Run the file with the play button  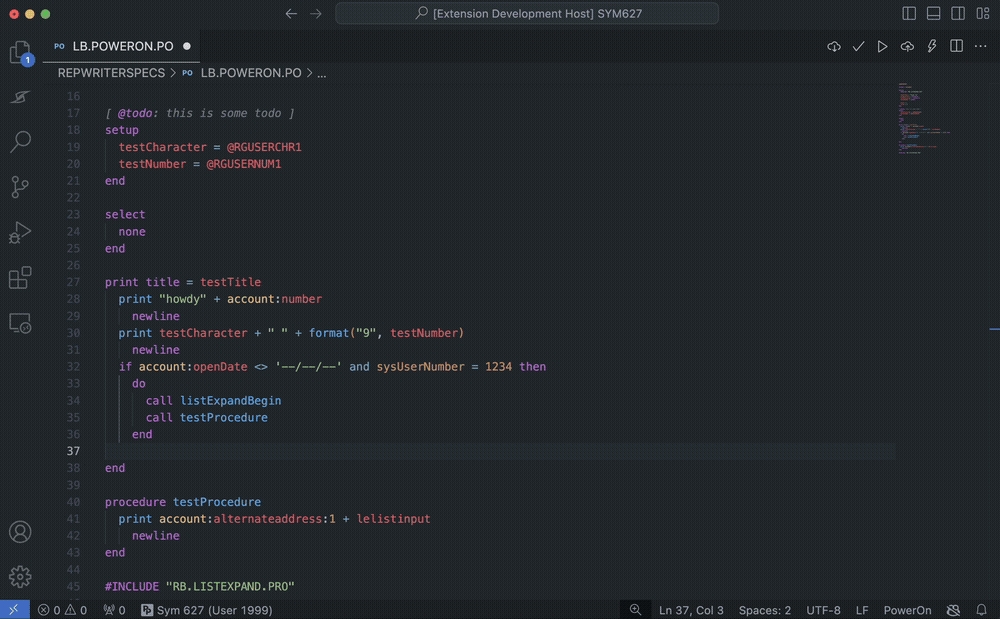tap(882, 46)
